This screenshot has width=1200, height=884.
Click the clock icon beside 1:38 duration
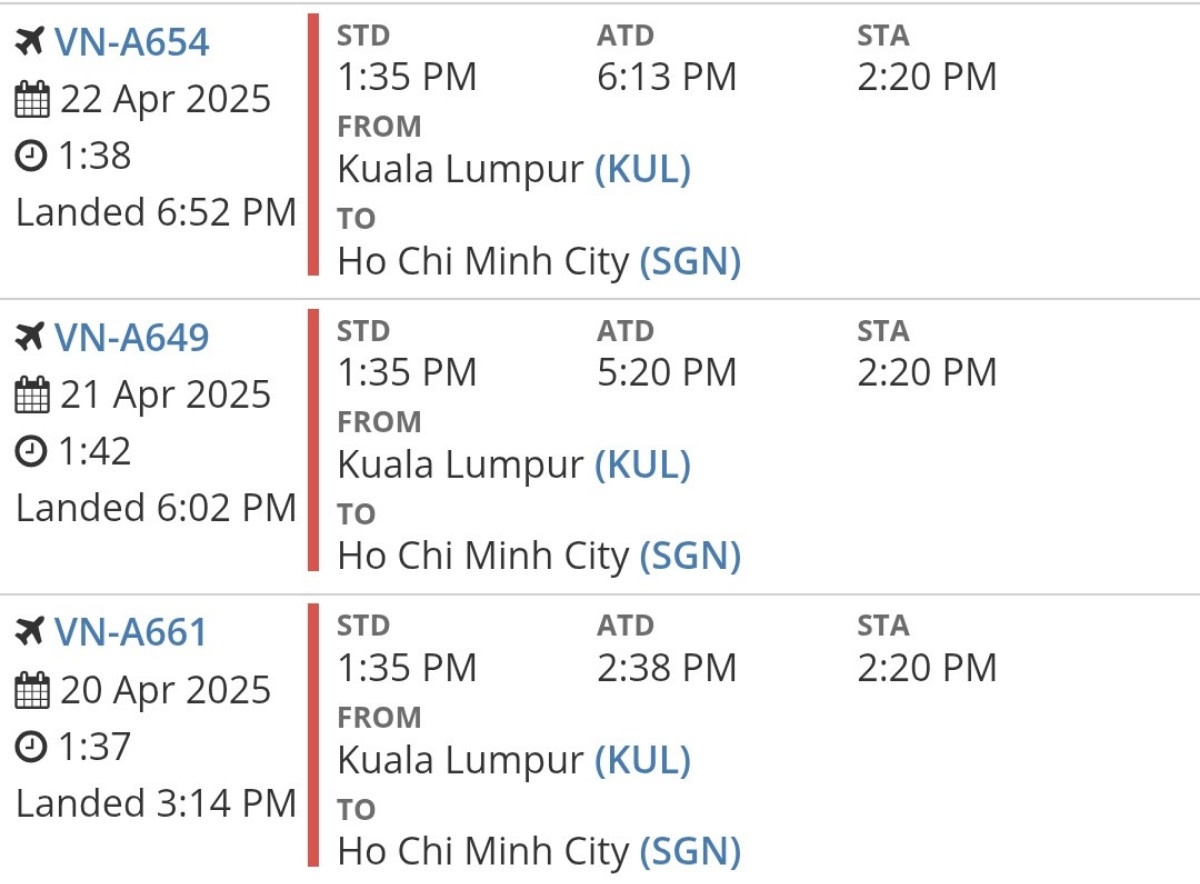pyautogui.click(x=32, y=156)
